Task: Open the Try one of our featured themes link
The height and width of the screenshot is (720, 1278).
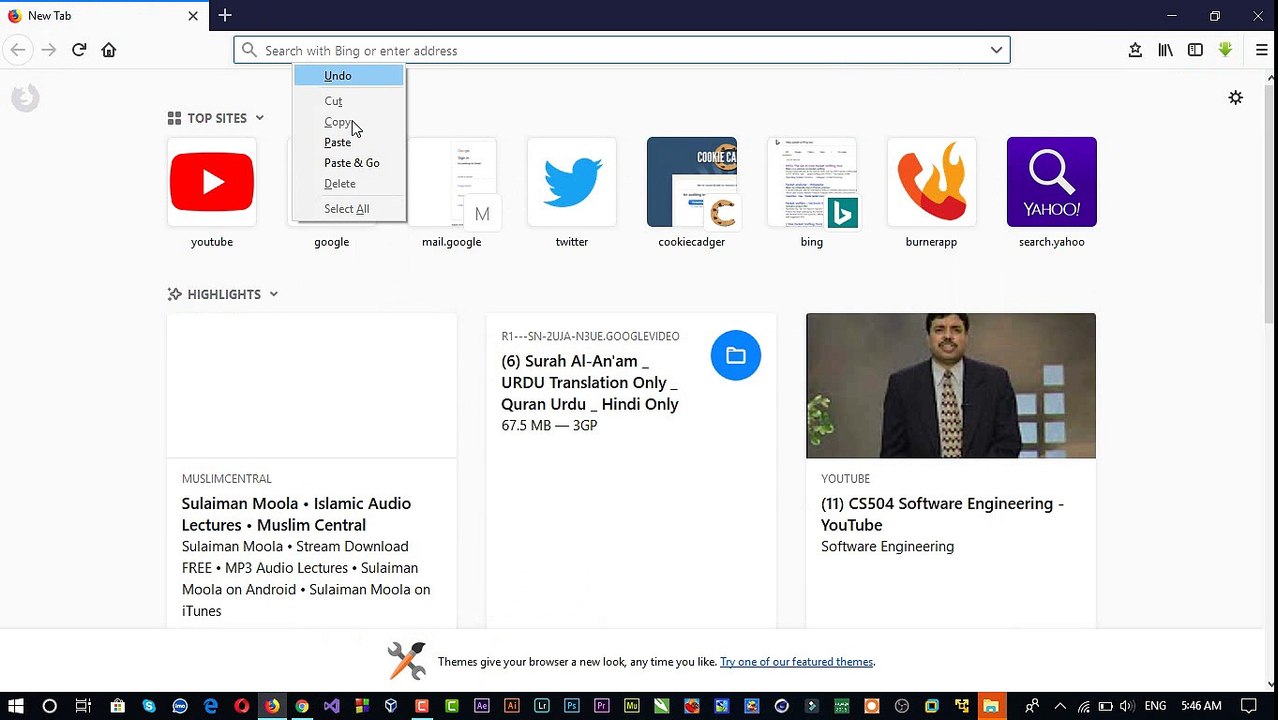Action: 796,662
